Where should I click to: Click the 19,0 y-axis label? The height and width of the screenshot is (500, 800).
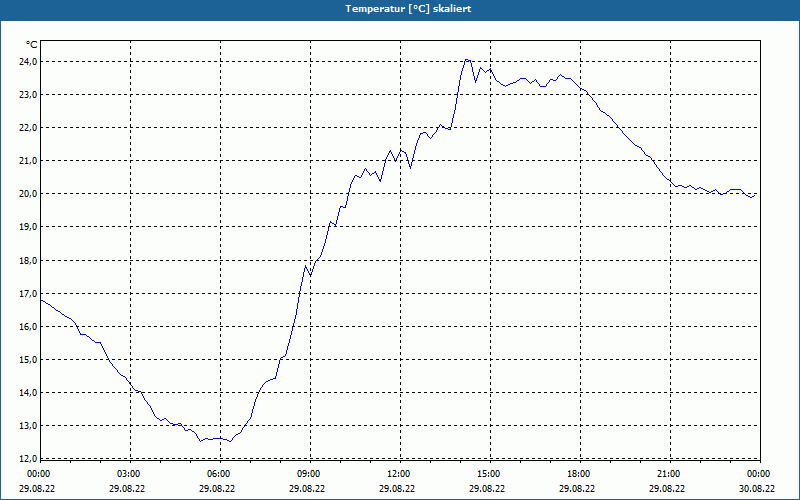click(29, 227)
